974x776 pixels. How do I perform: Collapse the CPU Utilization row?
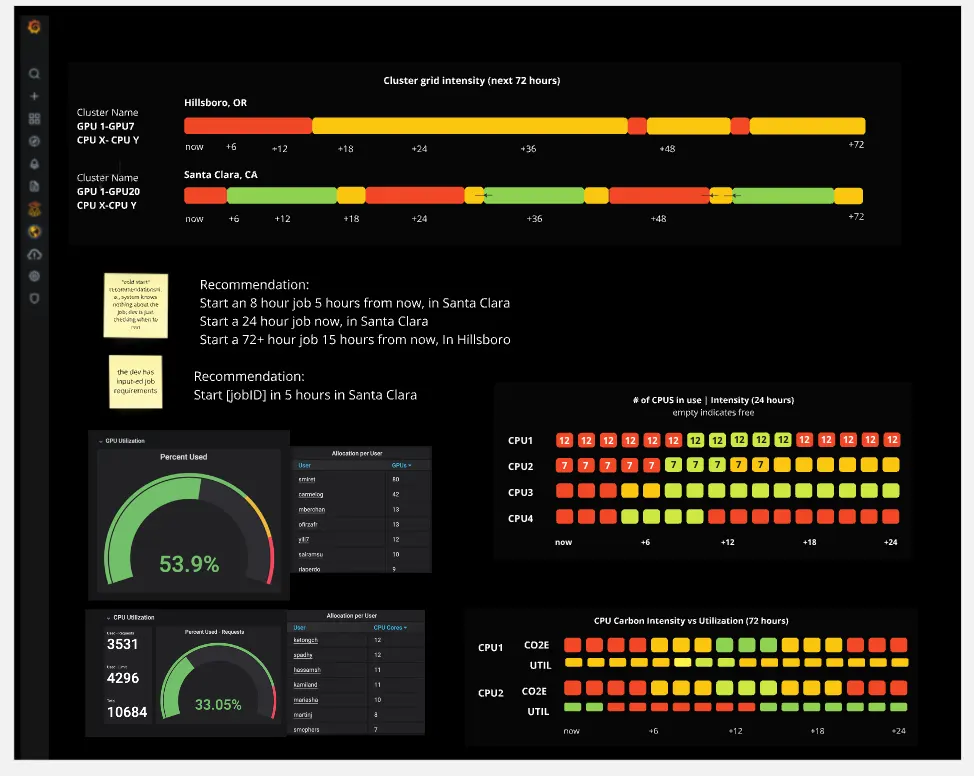click(x=130, y=618)
